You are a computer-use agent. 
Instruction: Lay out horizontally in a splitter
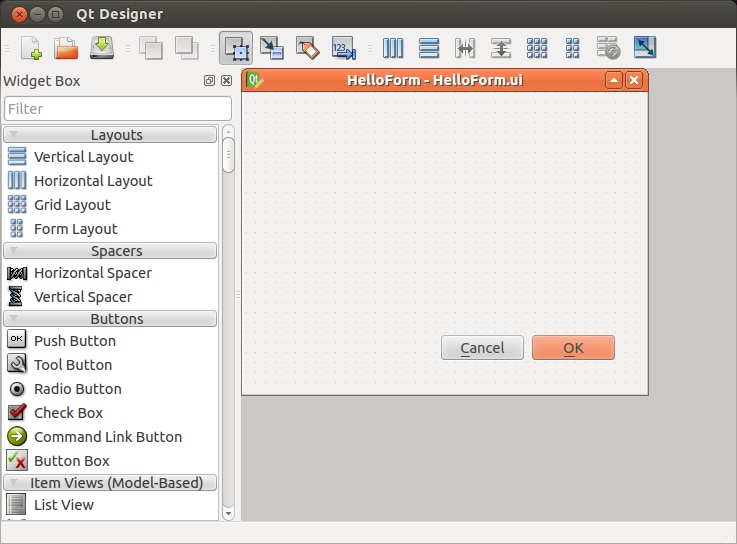pos(465,48)
